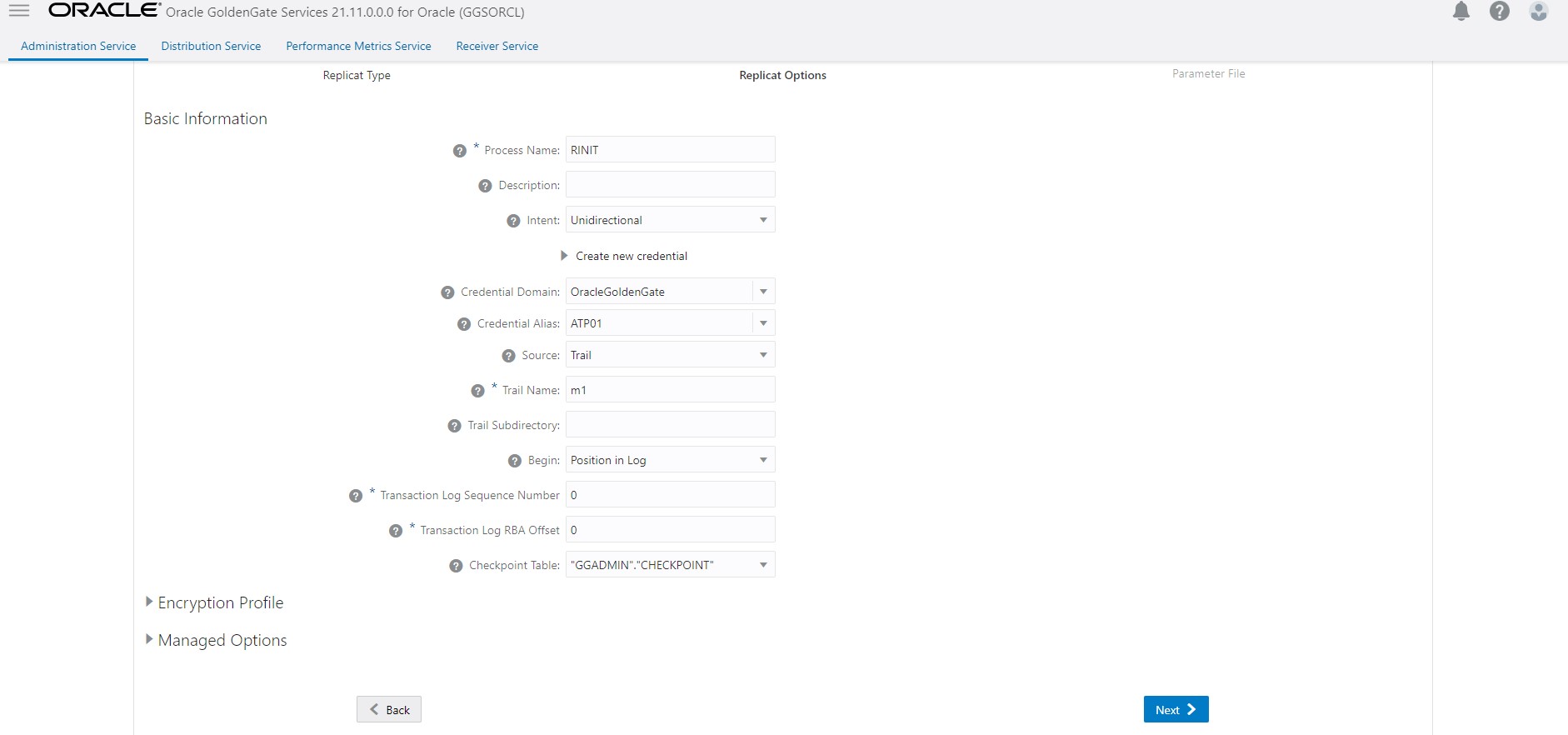This screenshot has height=735, width=1568.
Task: Show help for Begin field
Action: (515, 461)
